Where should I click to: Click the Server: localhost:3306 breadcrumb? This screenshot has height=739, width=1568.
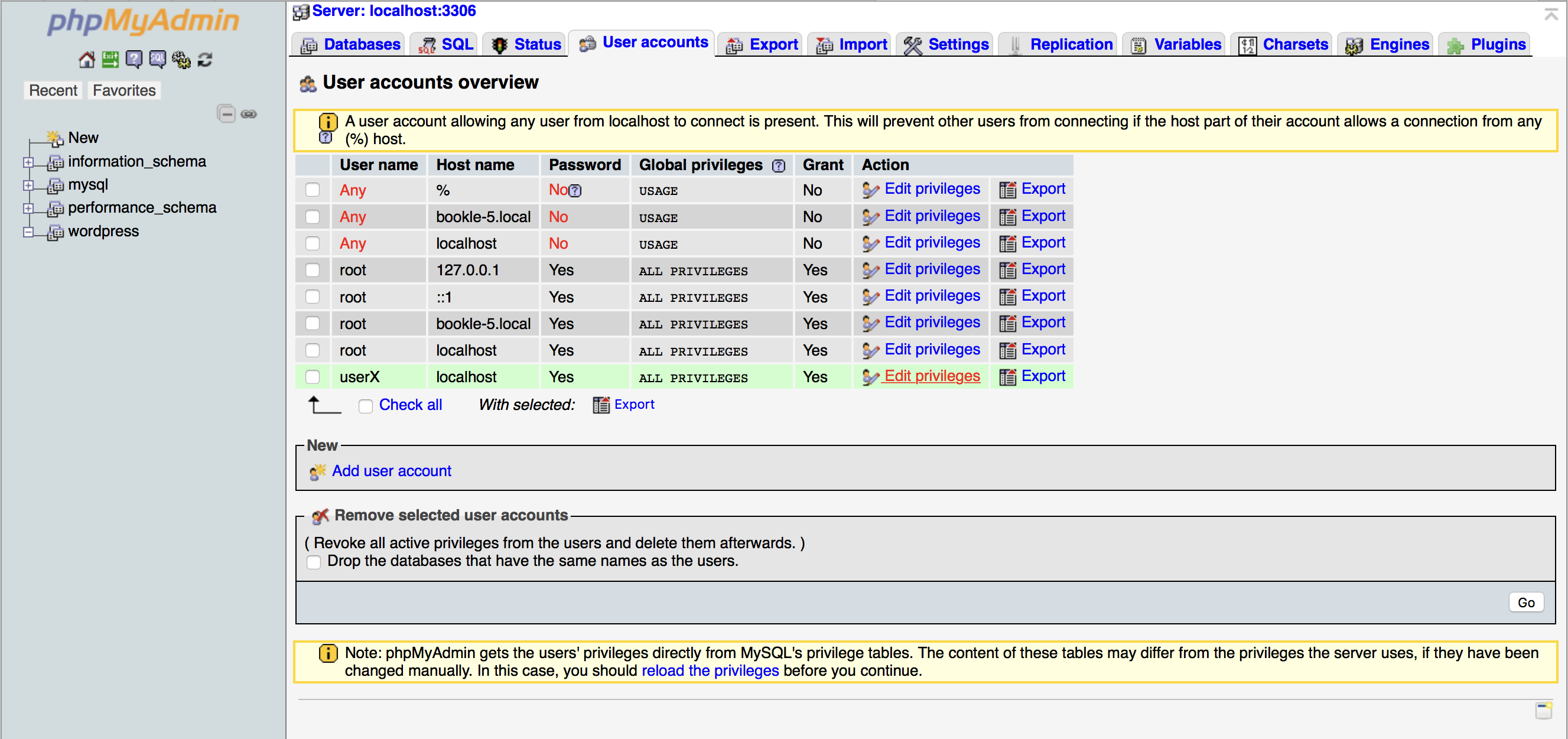(394, 11)
